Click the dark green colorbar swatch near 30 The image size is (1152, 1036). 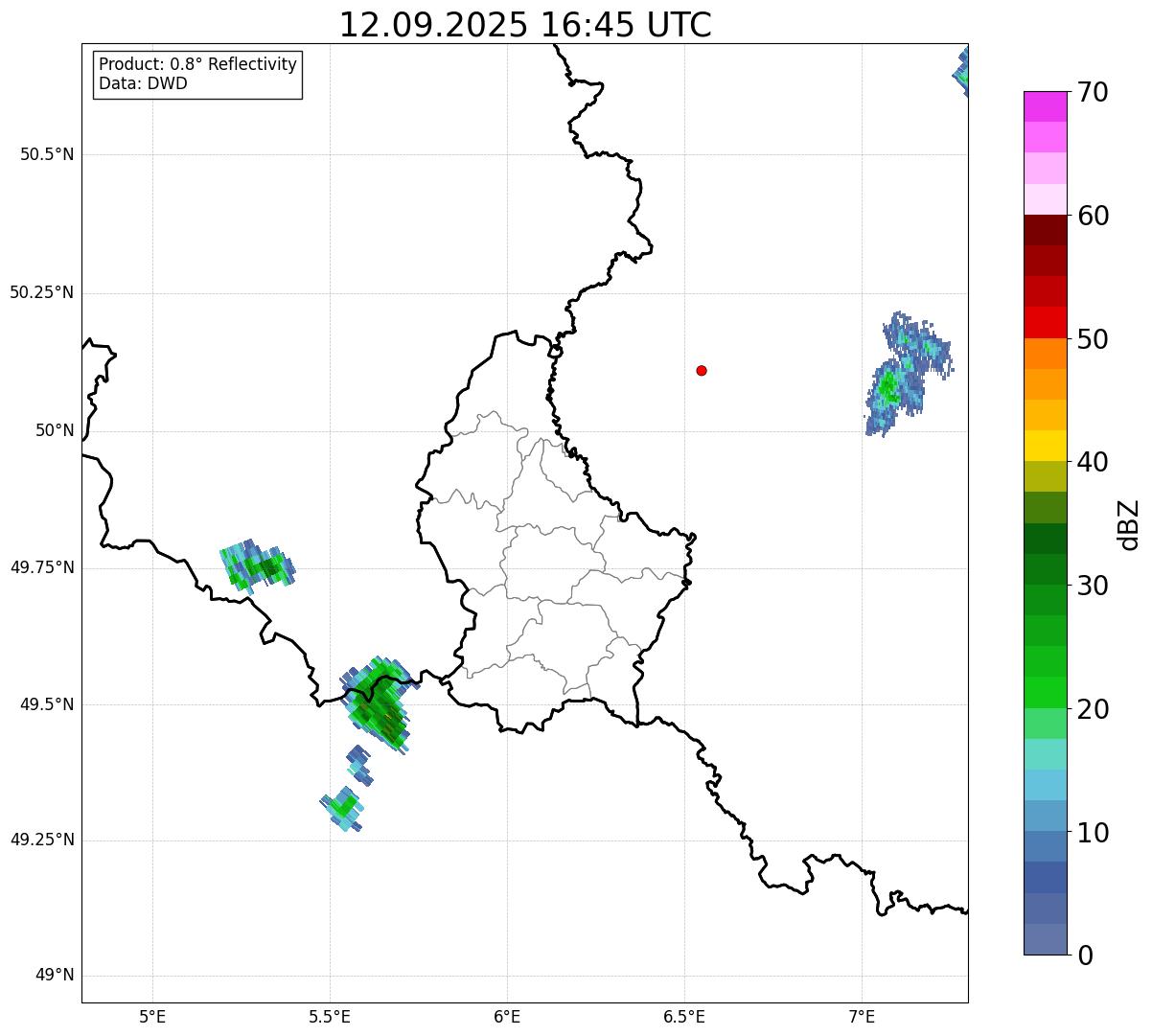coord(1045,569)
